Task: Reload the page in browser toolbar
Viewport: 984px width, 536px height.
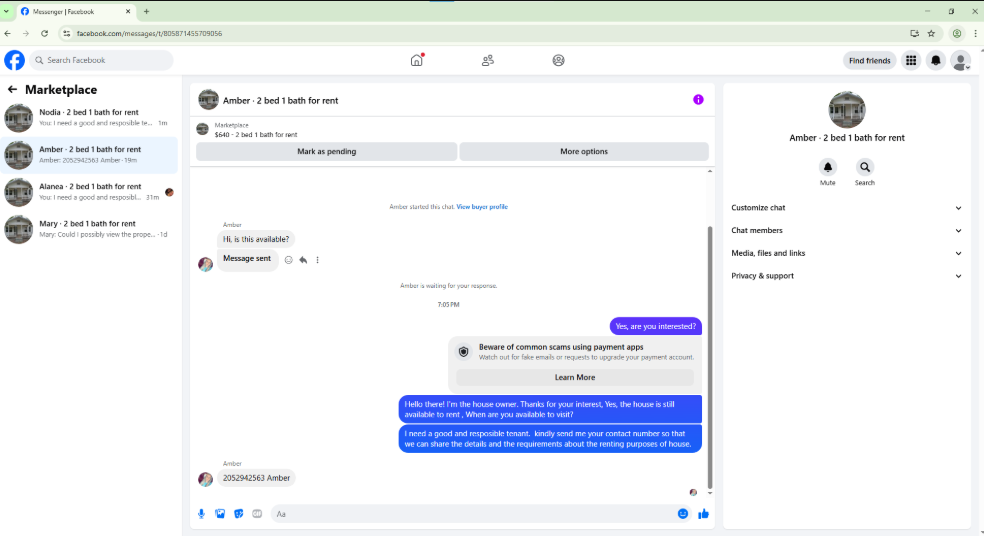Action: pyautogui.click(x=45, y=33)
